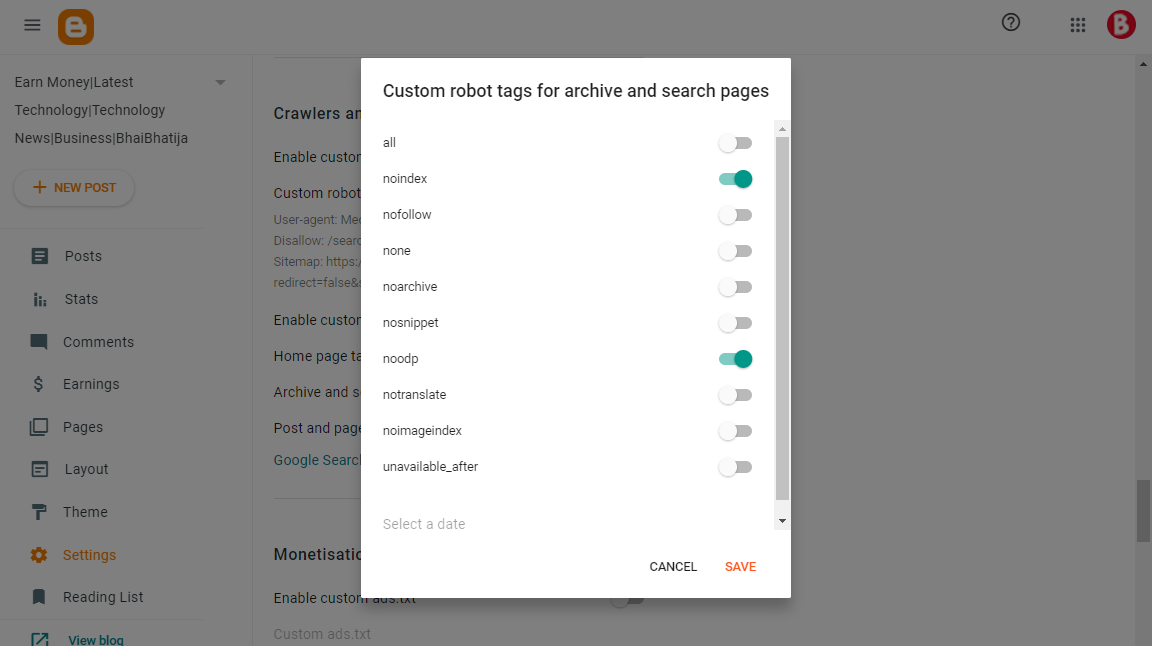Click the Select a date field
This screenshot has width=1152, height=646.
tap(575, 524)
